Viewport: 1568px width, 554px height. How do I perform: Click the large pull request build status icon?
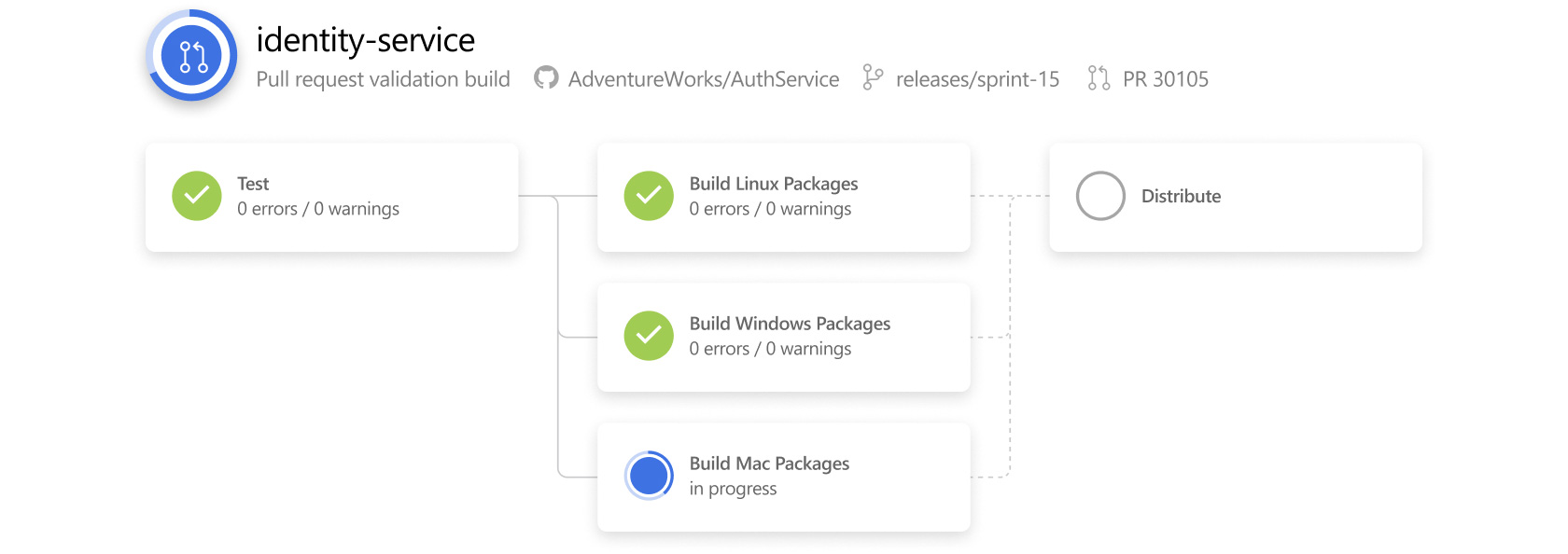[191, 56]
